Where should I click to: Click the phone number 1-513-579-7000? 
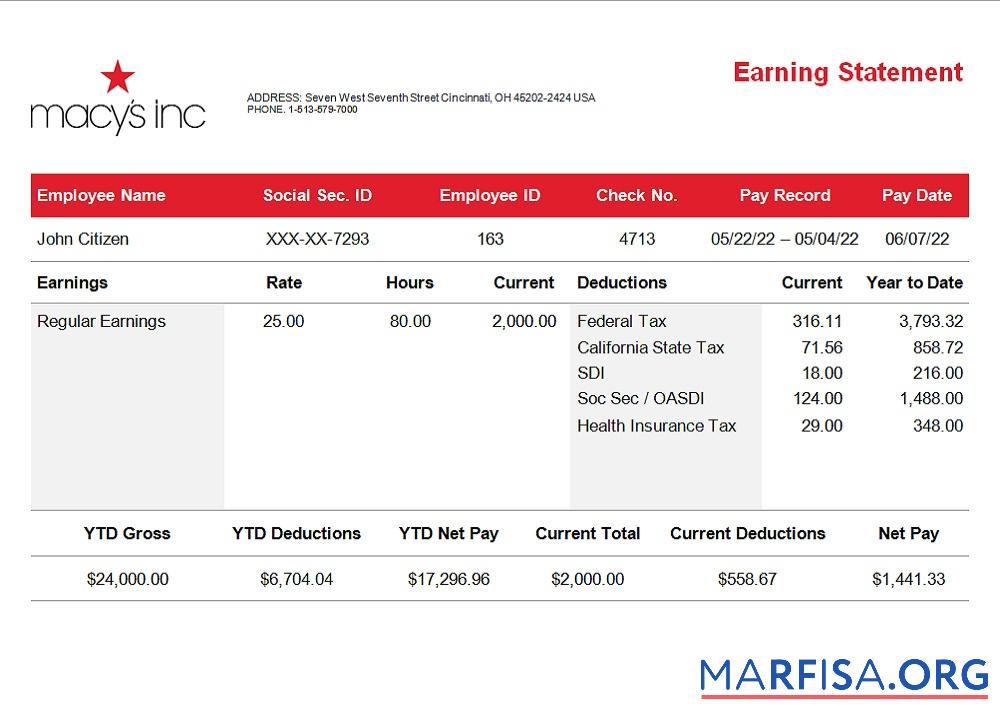pyautogui.click(x=303, y=110)
